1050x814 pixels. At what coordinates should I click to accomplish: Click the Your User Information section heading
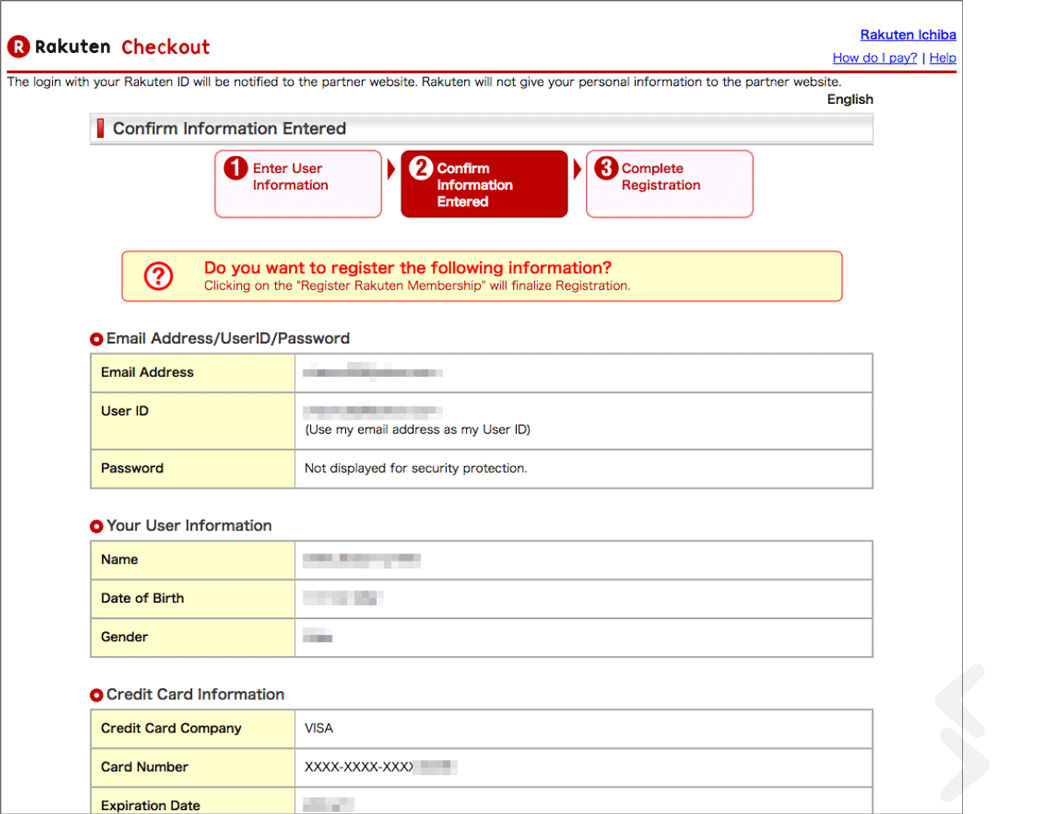pyautogui.click(x=189, y=525)
